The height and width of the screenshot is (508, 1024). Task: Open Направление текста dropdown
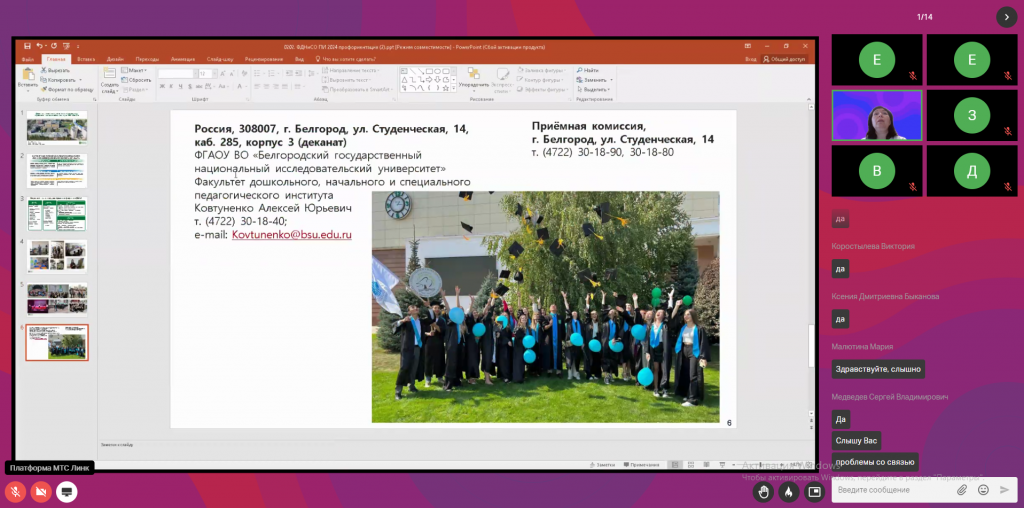coord(353,70)
